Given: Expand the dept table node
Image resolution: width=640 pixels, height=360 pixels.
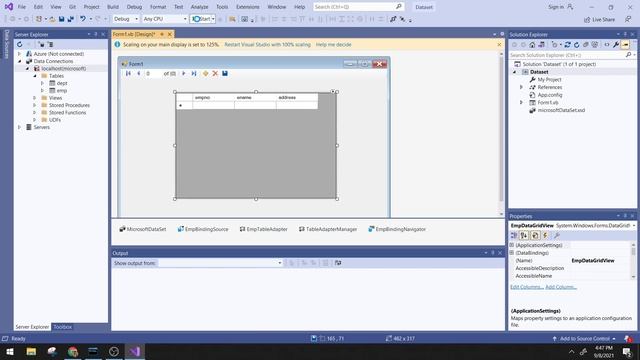Looking at the screenshot, I should 42,83.
